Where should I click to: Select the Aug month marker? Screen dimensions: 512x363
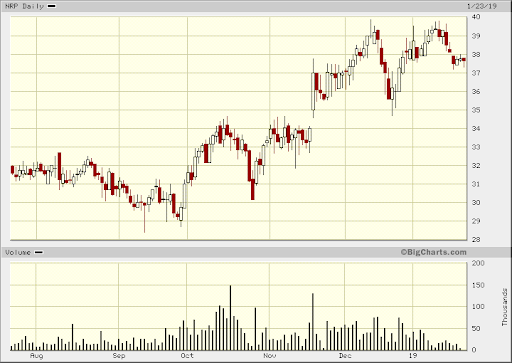pyautogui.click(x=36, y=356)
